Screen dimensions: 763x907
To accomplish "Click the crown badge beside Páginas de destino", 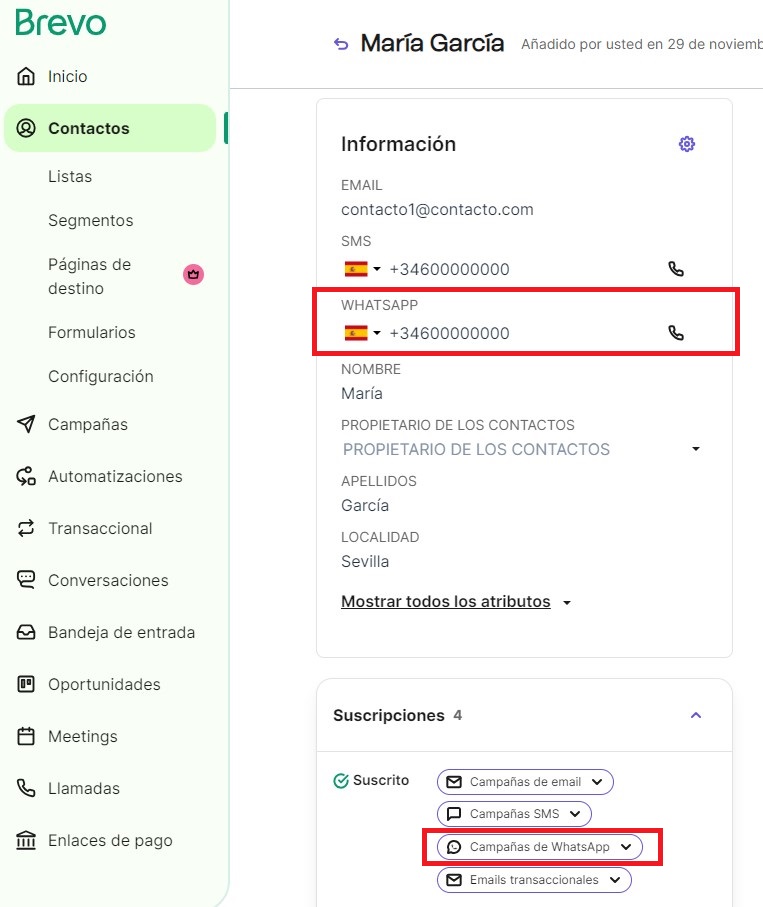I will pos(194,274).
